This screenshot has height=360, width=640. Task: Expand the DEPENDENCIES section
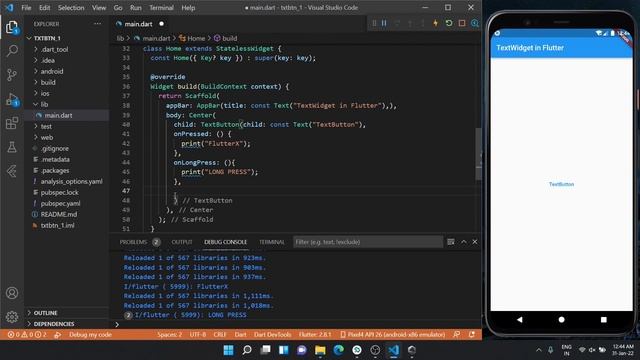point(54,324)
